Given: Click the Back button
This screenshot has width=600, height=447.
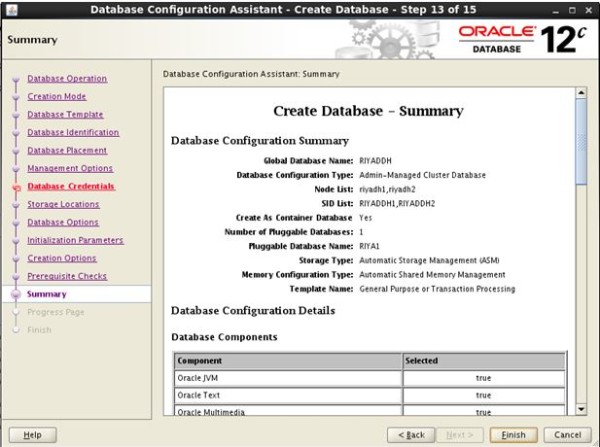Looking at the screenshot, I should coord(411,435).
